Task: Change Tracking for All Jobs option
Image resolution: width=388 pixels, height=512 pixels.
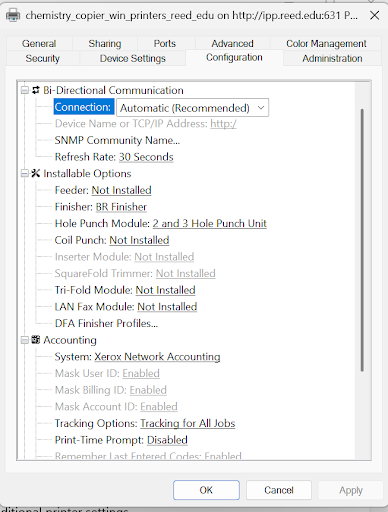Action: (188, 423)
